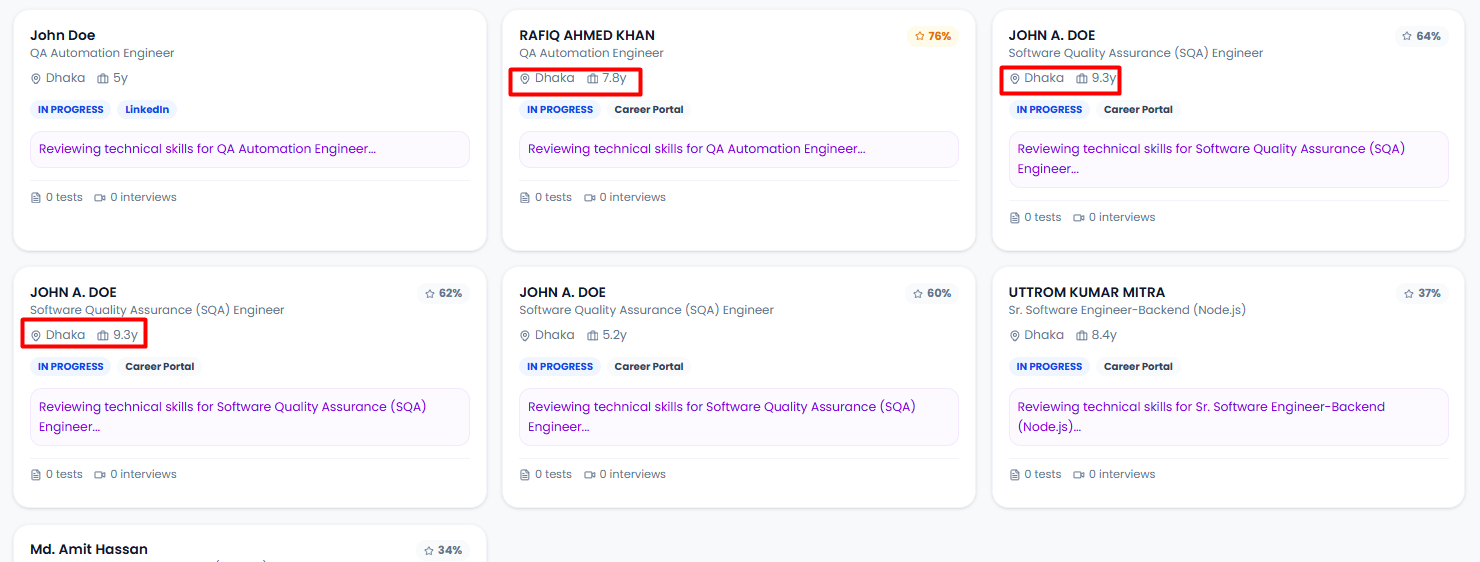1480x562 pixels.
Task: Click the star icon on the 37% score badge
Action: pyautogui.click(x=1409, y=294)
